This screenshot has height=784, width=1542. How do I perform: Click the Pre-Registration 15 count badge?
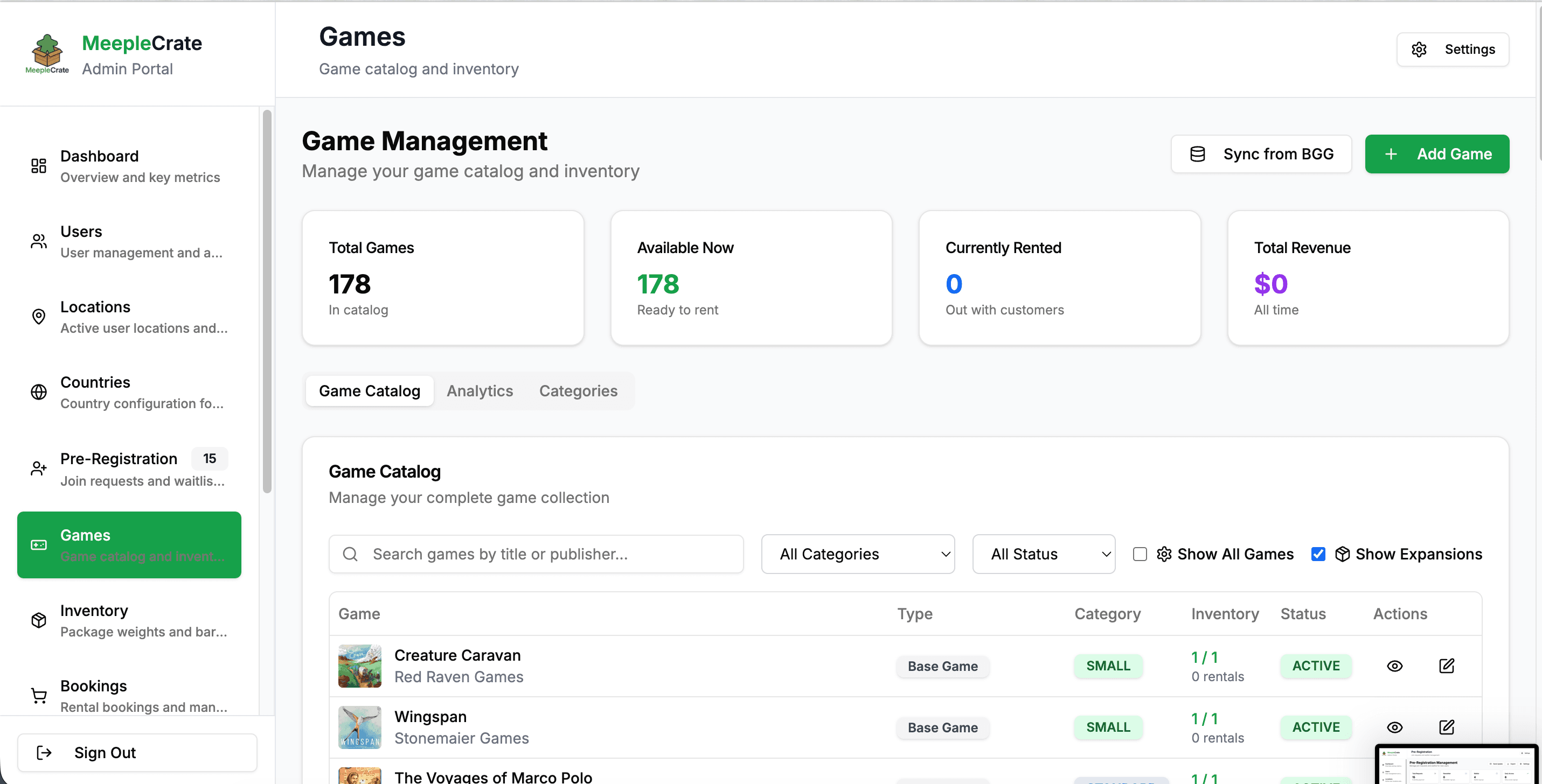click(x=210, y=459)
